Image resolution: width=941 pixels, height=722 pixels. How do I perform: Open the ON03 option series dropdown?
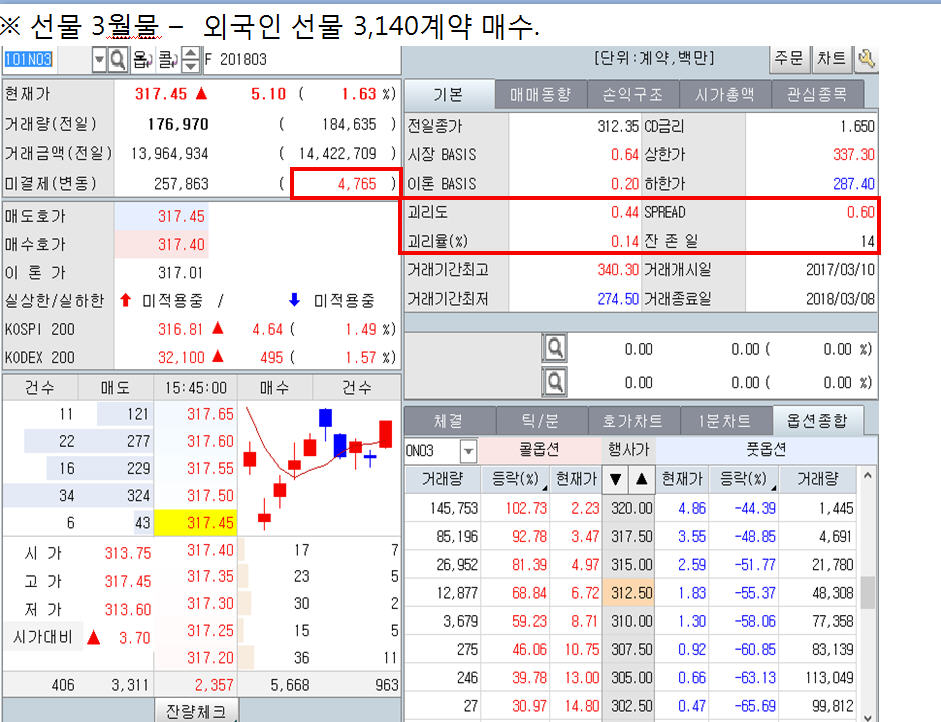[x=466, y=451]
